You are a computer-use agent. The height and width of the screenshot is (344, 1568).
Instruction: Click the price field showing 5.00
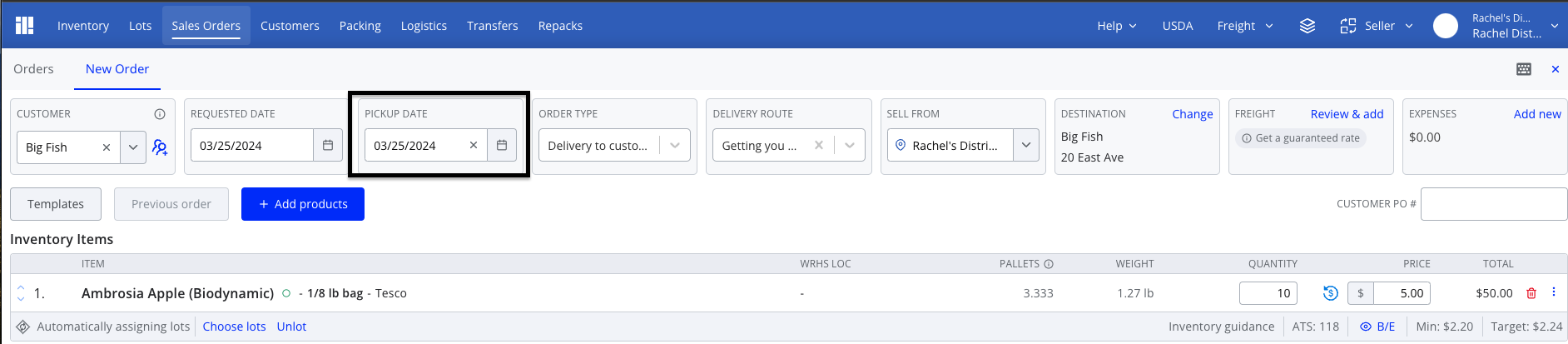[x=1402, y=293]
